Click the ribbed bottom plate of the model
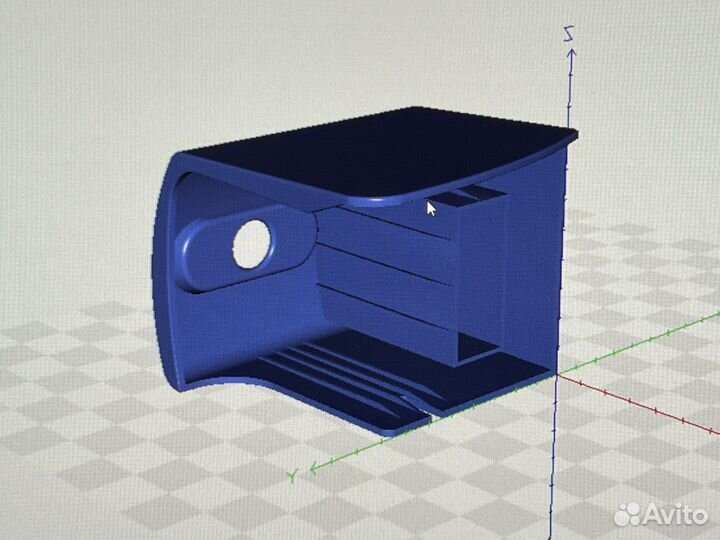720x540 pixels. tap(367, 381)
